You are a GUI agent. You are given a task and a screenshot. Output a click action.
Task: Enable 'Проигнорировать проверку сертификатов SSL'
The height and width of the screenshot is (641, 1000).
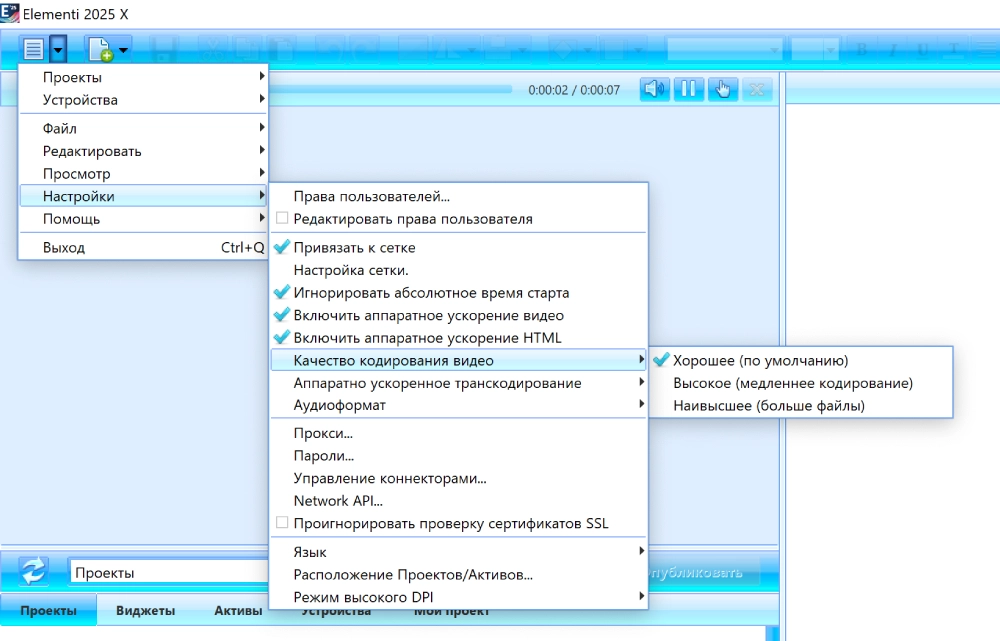coord(283,524)
